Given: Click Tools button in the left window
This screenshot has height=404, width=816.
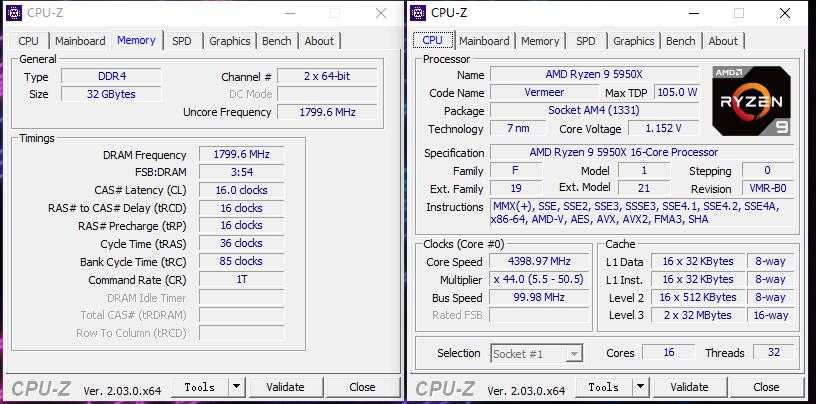Looking at the screenshot, I should tap(199, 387).
